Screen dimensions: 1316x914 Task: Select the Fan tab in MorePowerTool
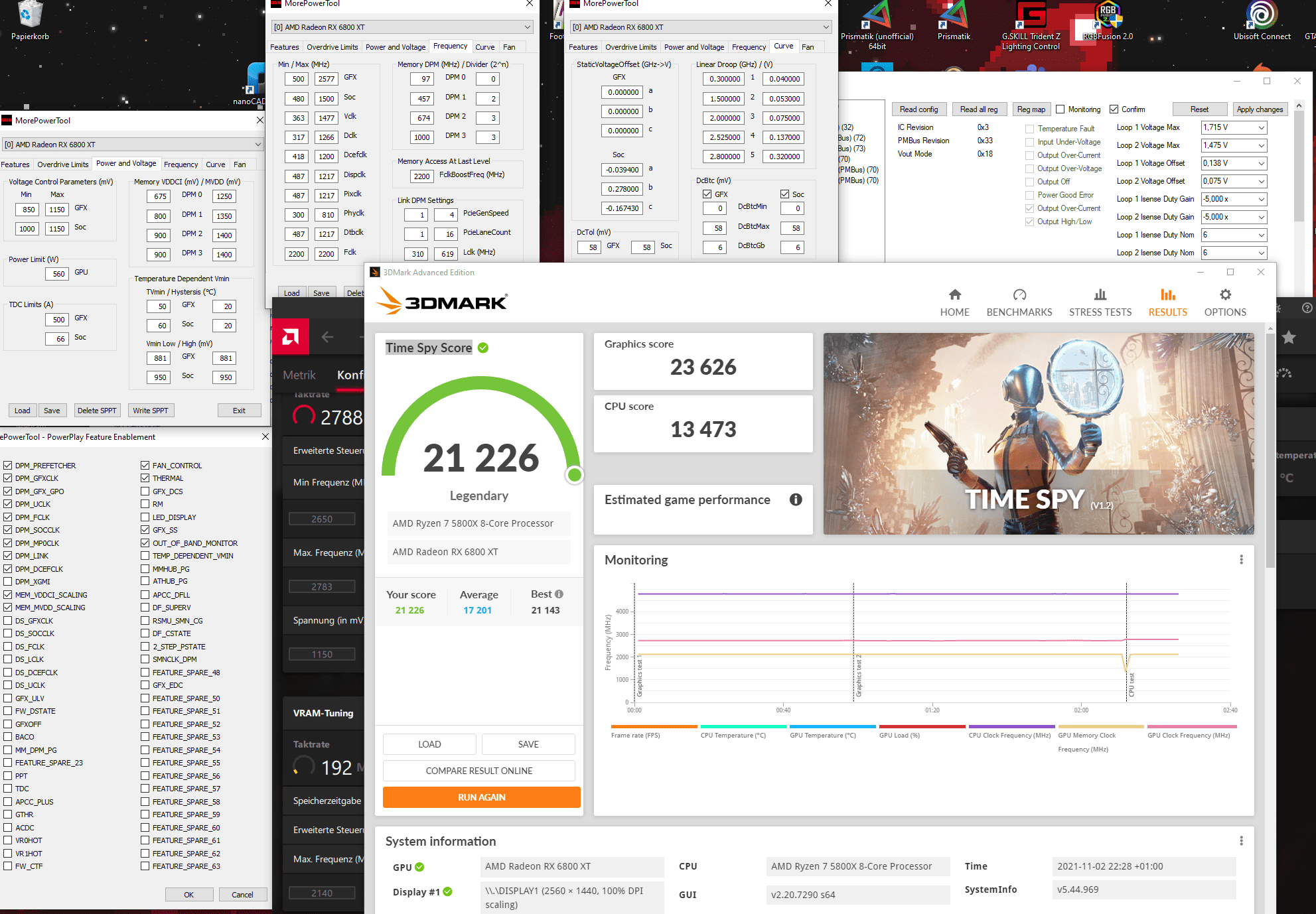240,164
